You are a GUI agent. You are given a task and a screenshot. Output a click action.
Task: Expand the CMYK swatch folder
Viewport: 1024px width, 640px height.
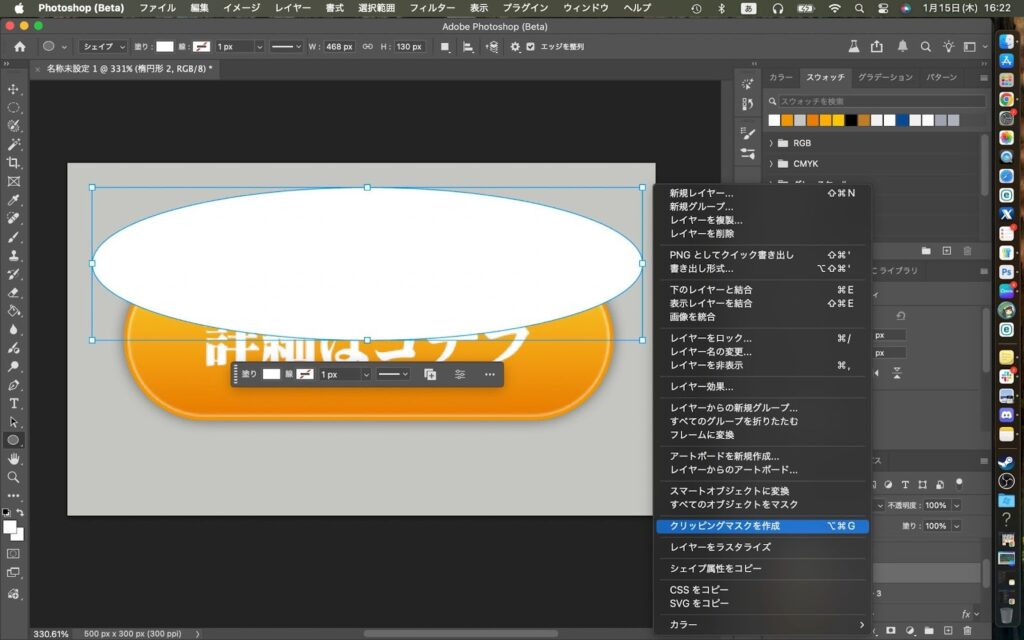[x=772, y=163]
